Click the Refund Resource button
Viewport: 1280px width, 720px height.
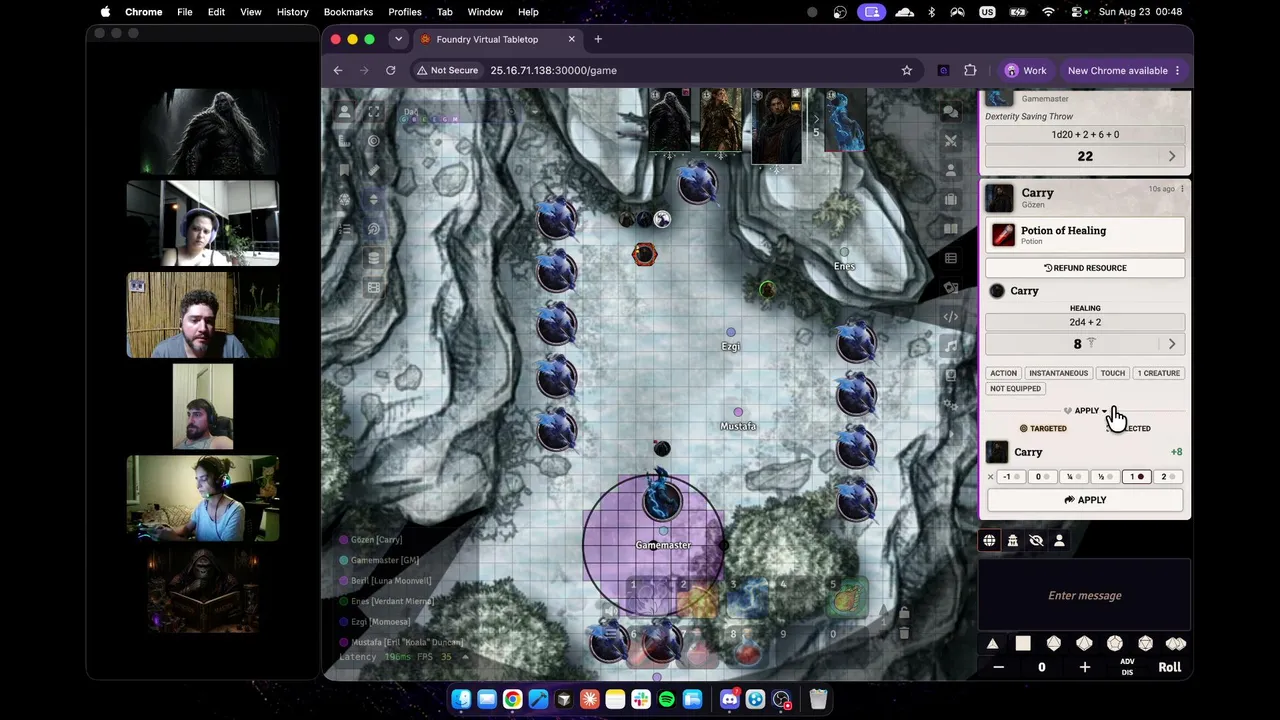coord(1085,268)
